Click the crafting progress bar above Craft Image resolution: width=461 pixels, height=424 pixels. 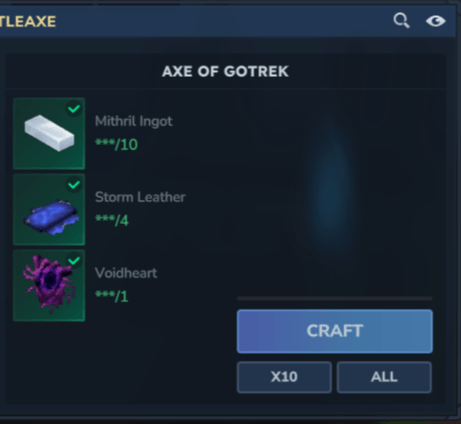tap(335, 298)
